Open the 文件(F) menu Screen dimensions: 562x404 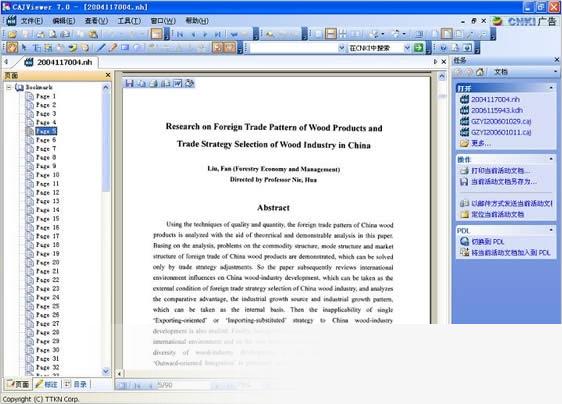32,21
